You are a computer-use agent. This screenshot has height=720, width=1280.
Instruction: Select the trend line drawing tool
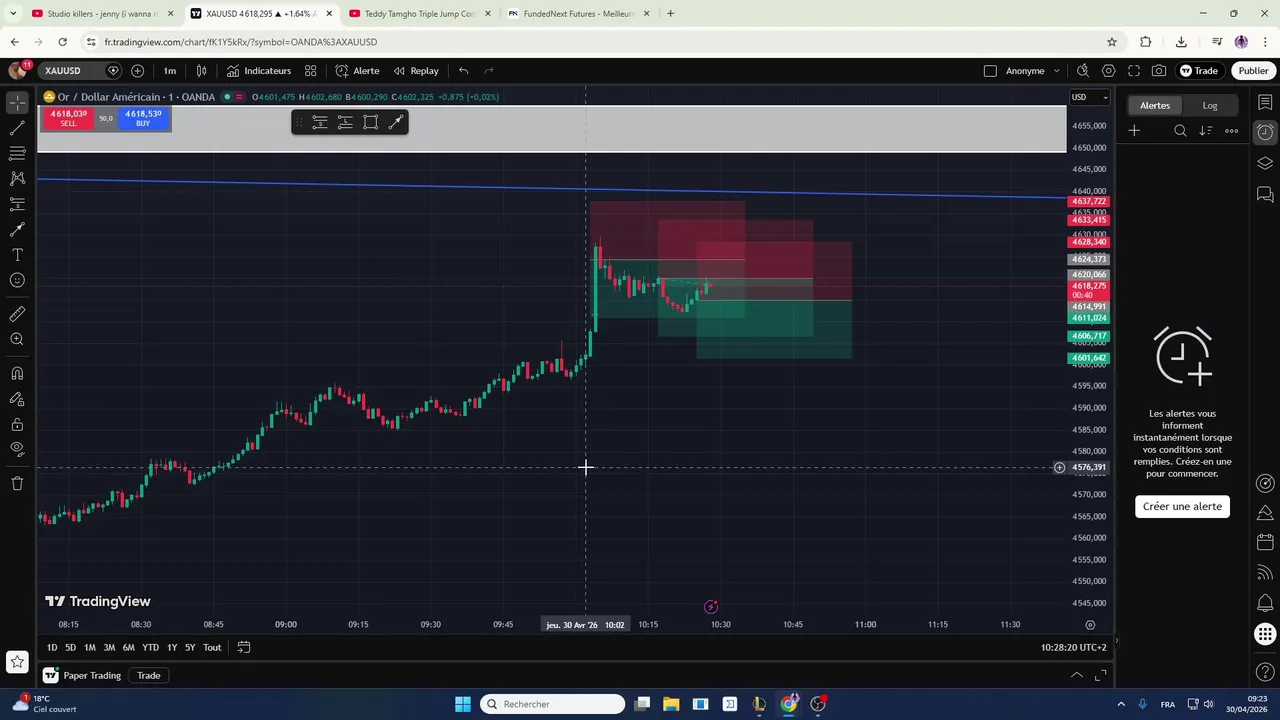tap(17, 128)
